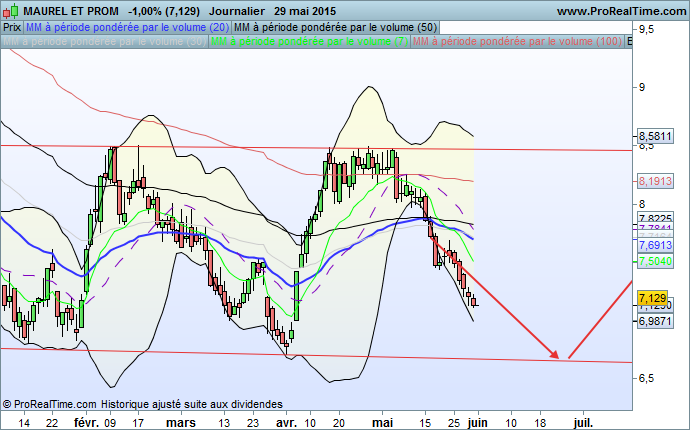Select the MM pondérée par le volume (50) label
690x430 pixels.
point(335,27)
